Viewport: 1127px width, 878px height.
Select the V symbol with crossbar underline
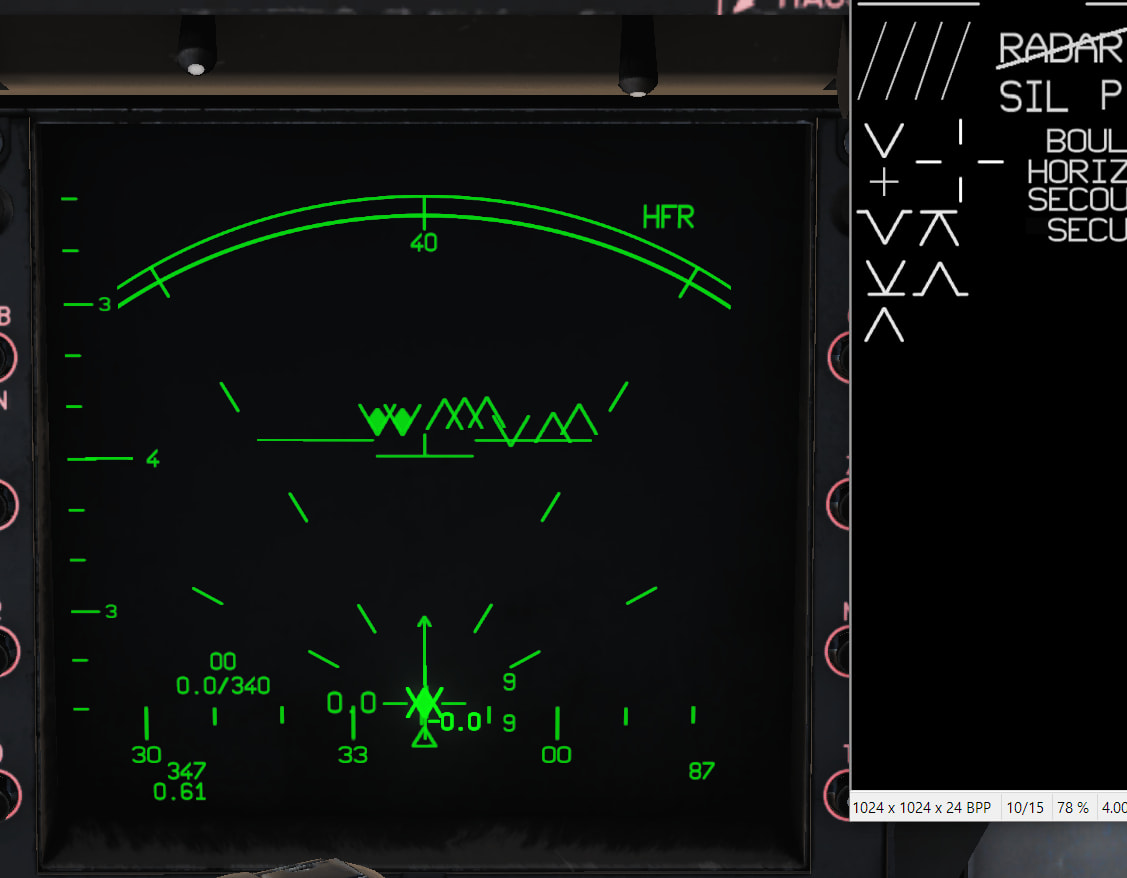coord(884,278)
